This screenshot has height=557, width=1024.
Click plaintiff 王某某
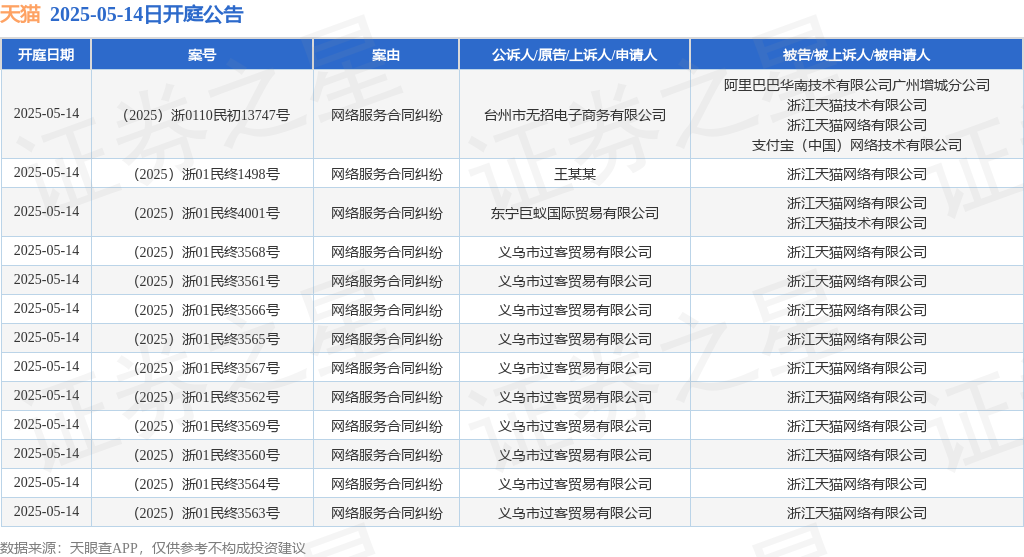(x=575, y=174)
